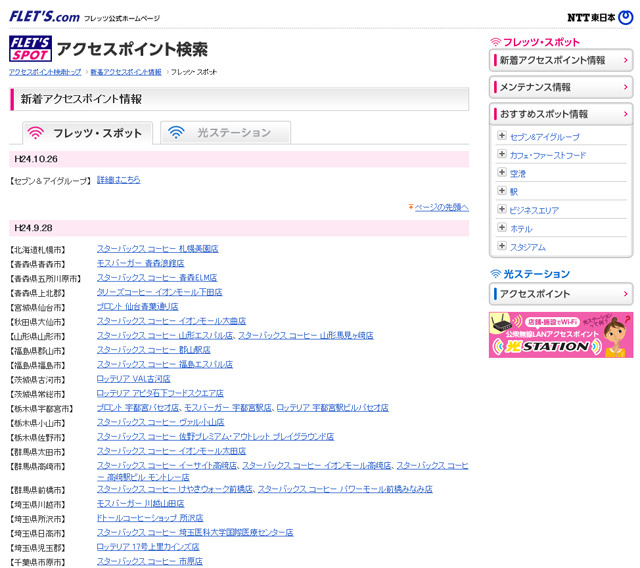The image size is (640, 568).
Task: Click the 光STATION pink banner
Action: click(561, 335)
